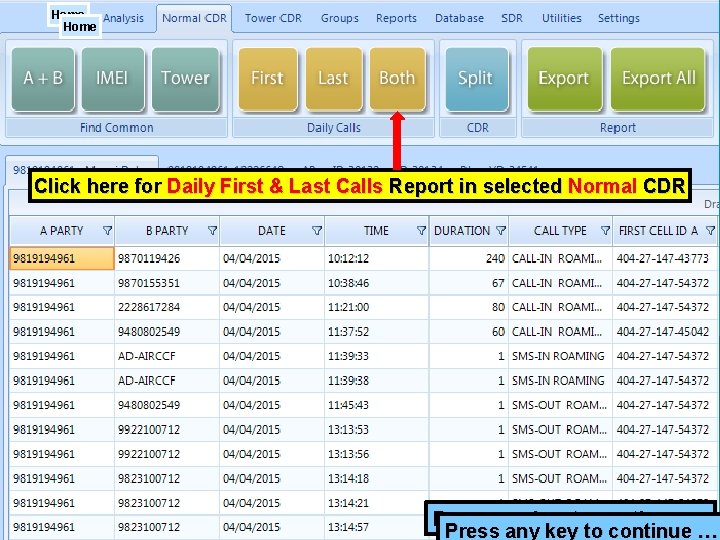Click the A + B find common button

(43, 79)
